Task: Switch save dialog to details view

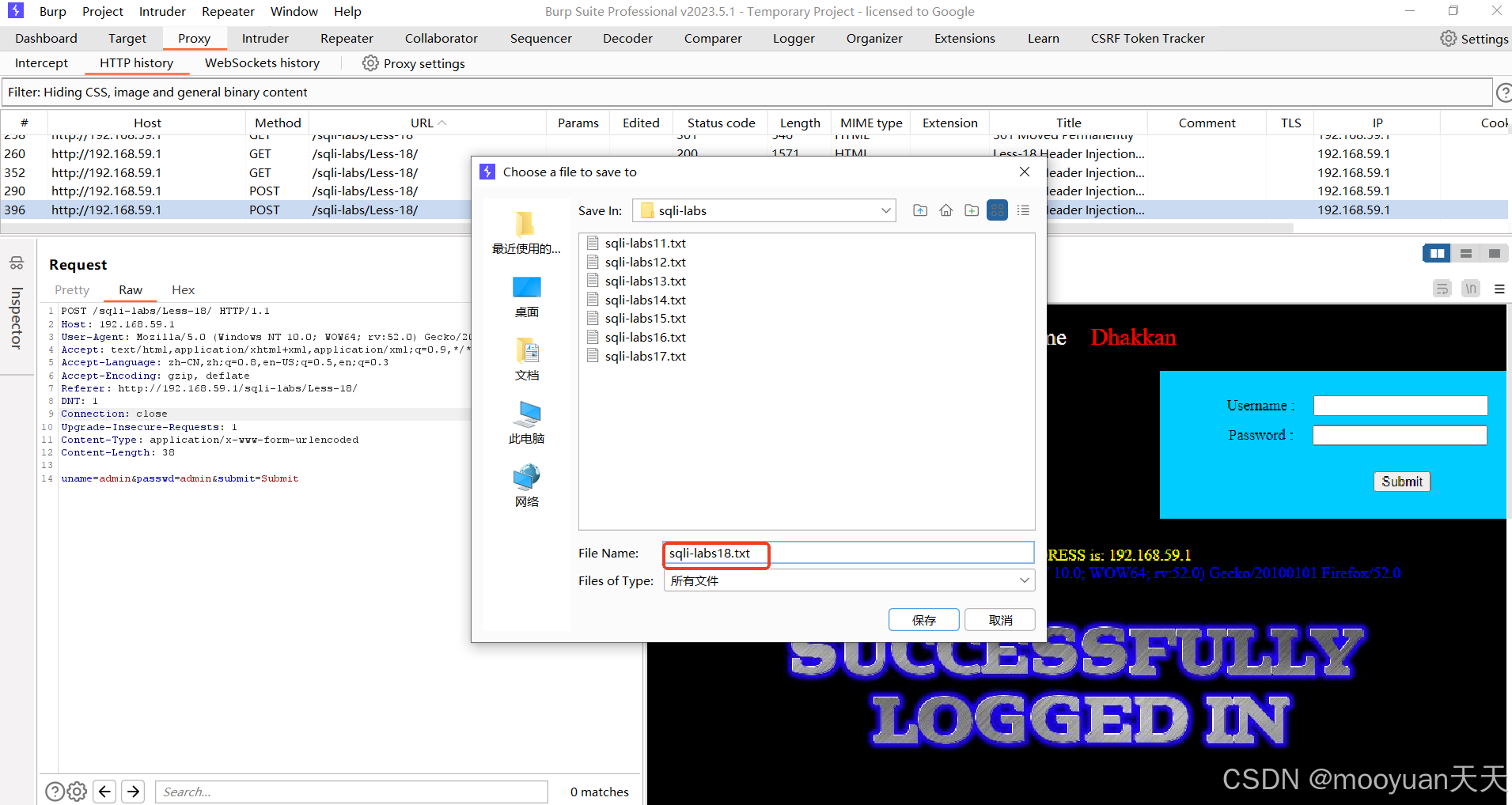Action: coord(1023,210)
